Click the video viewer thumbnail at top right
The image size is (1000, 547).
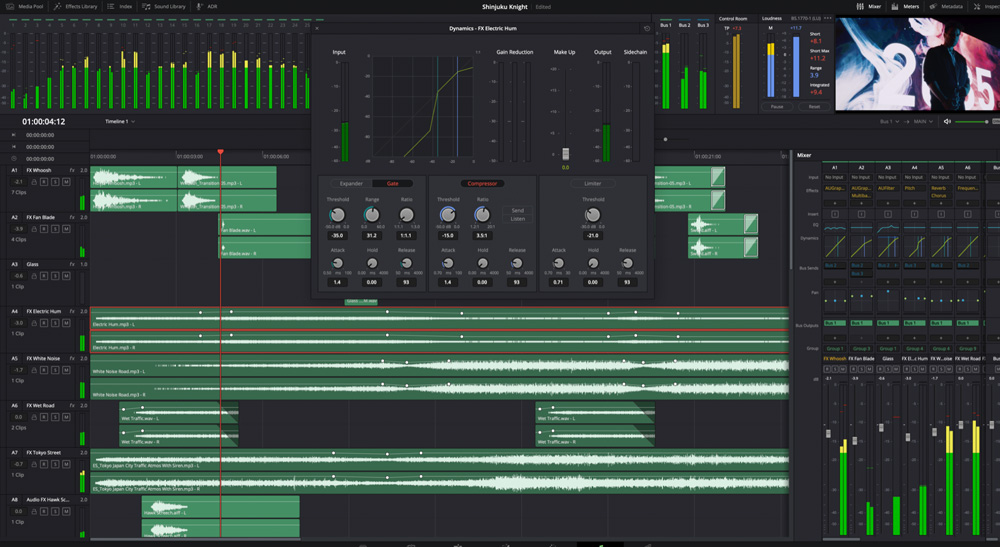917,64
